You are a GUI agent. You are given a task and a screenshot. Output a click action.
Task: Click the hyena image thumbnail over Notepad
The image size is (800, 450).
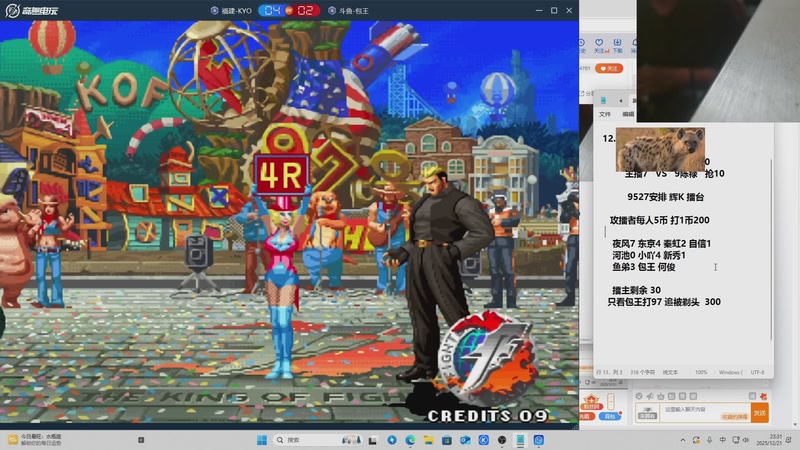tap(660, 149)
